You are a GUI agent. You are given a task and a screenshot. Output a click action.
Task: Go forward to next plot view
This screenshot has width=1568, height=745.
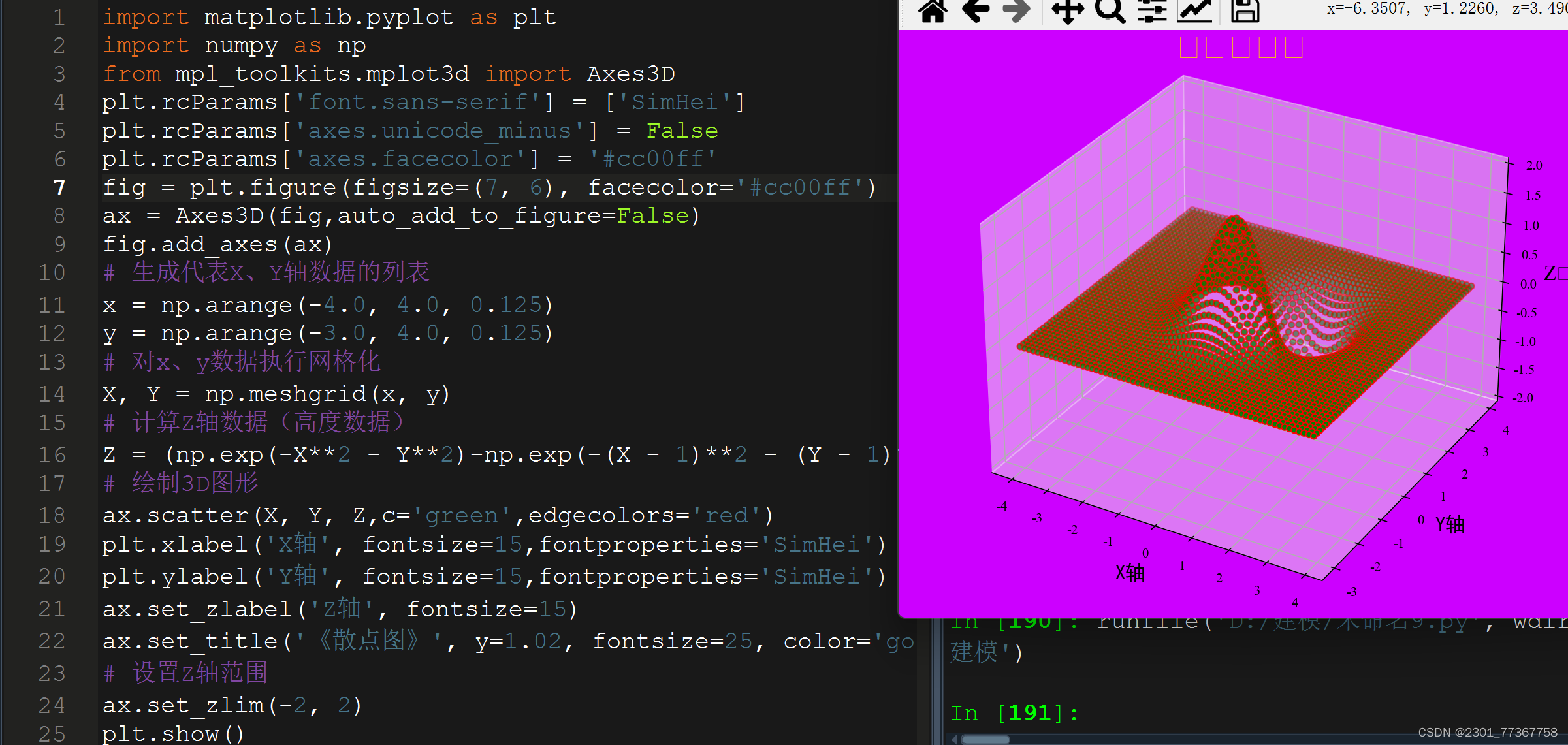pyautogui.click(x=1016, y=10)
